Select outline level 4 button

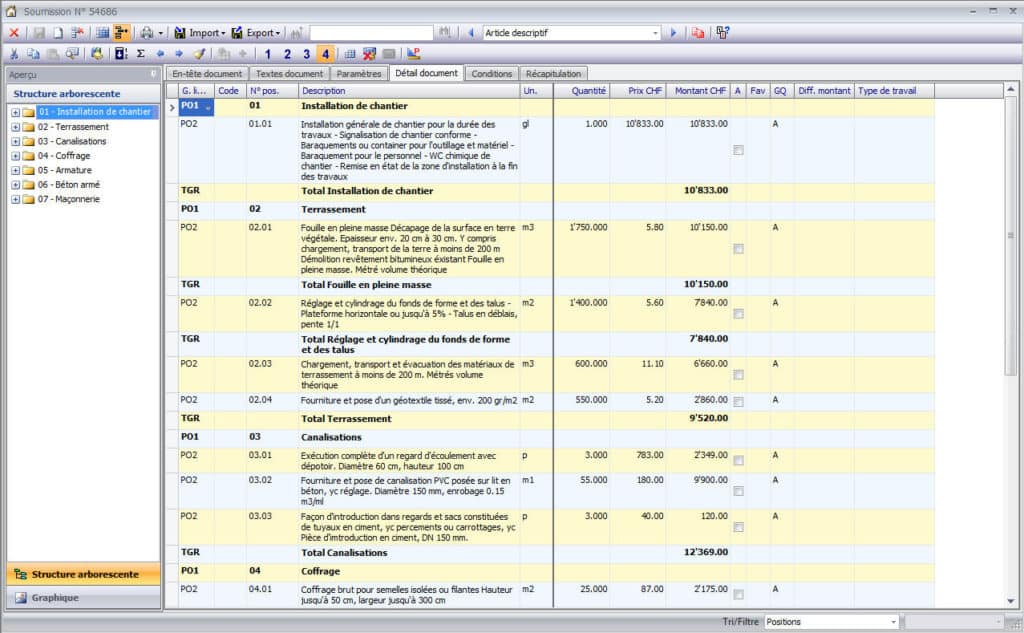coord(325,54)
